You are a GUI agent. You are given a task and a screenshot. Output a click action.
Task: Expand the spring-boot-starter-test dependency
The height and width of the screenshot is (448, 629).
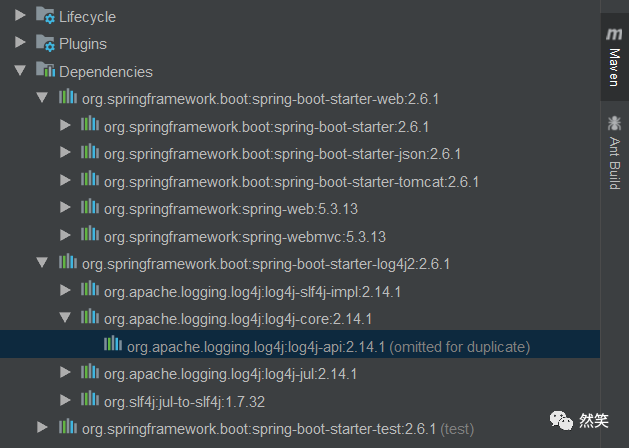[42, 428]
